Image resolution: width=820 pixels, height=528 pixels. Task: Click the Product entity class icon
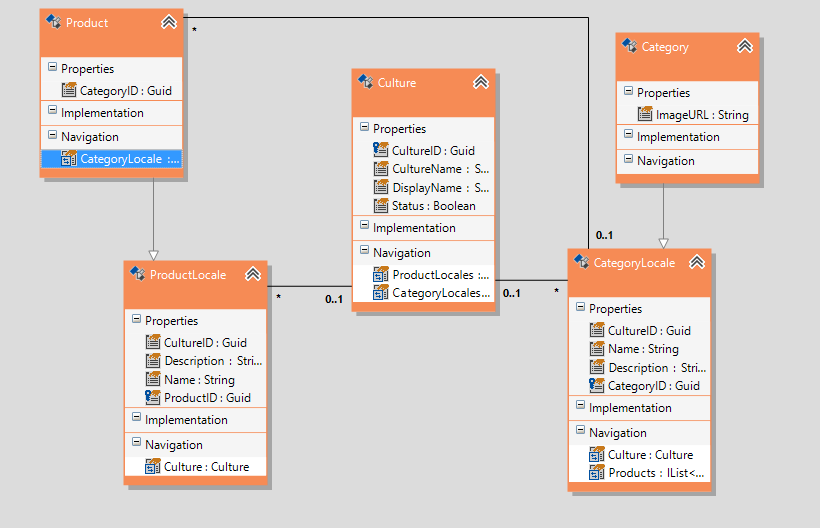[53, 22]
